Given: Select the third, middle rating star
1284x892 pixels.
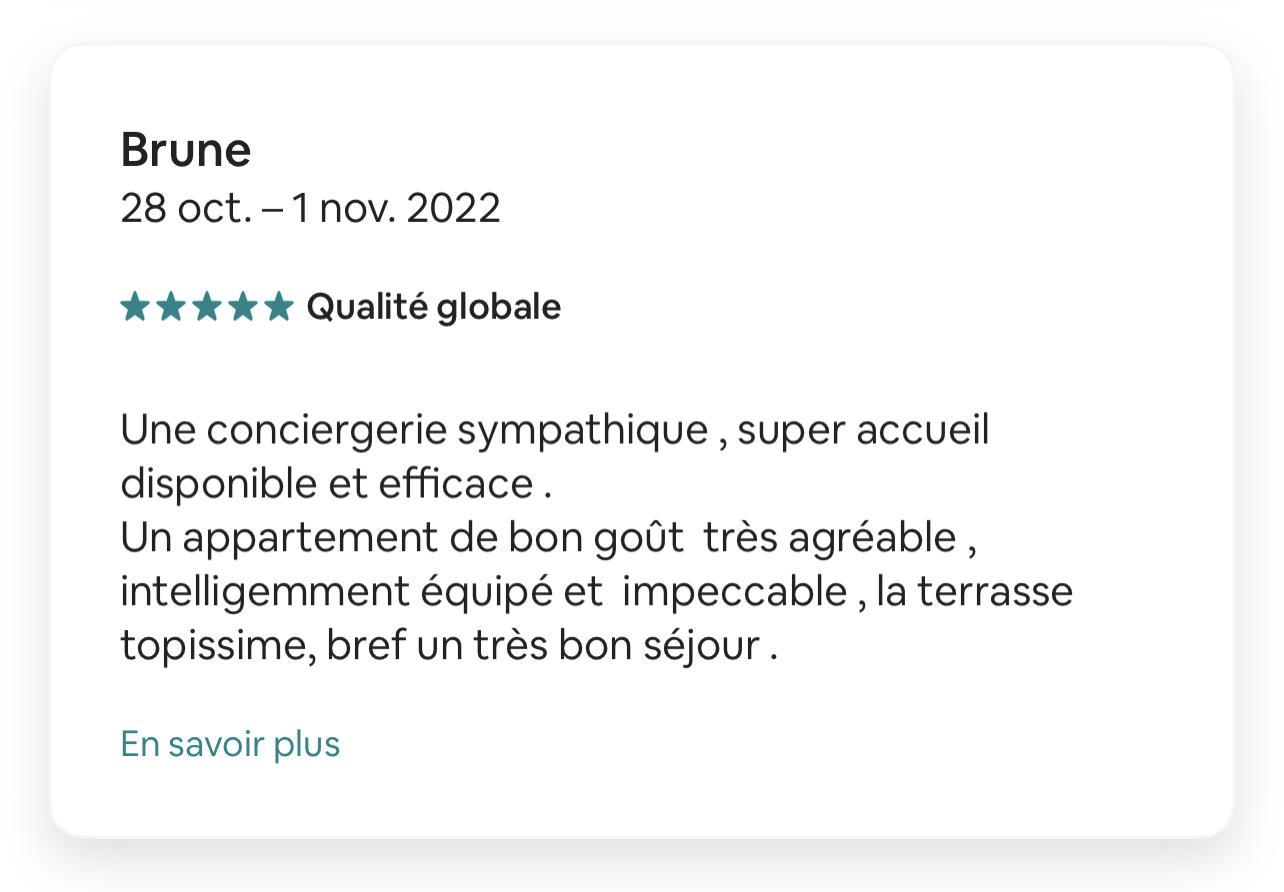Looking at the screenshot, I should [207, 307].
